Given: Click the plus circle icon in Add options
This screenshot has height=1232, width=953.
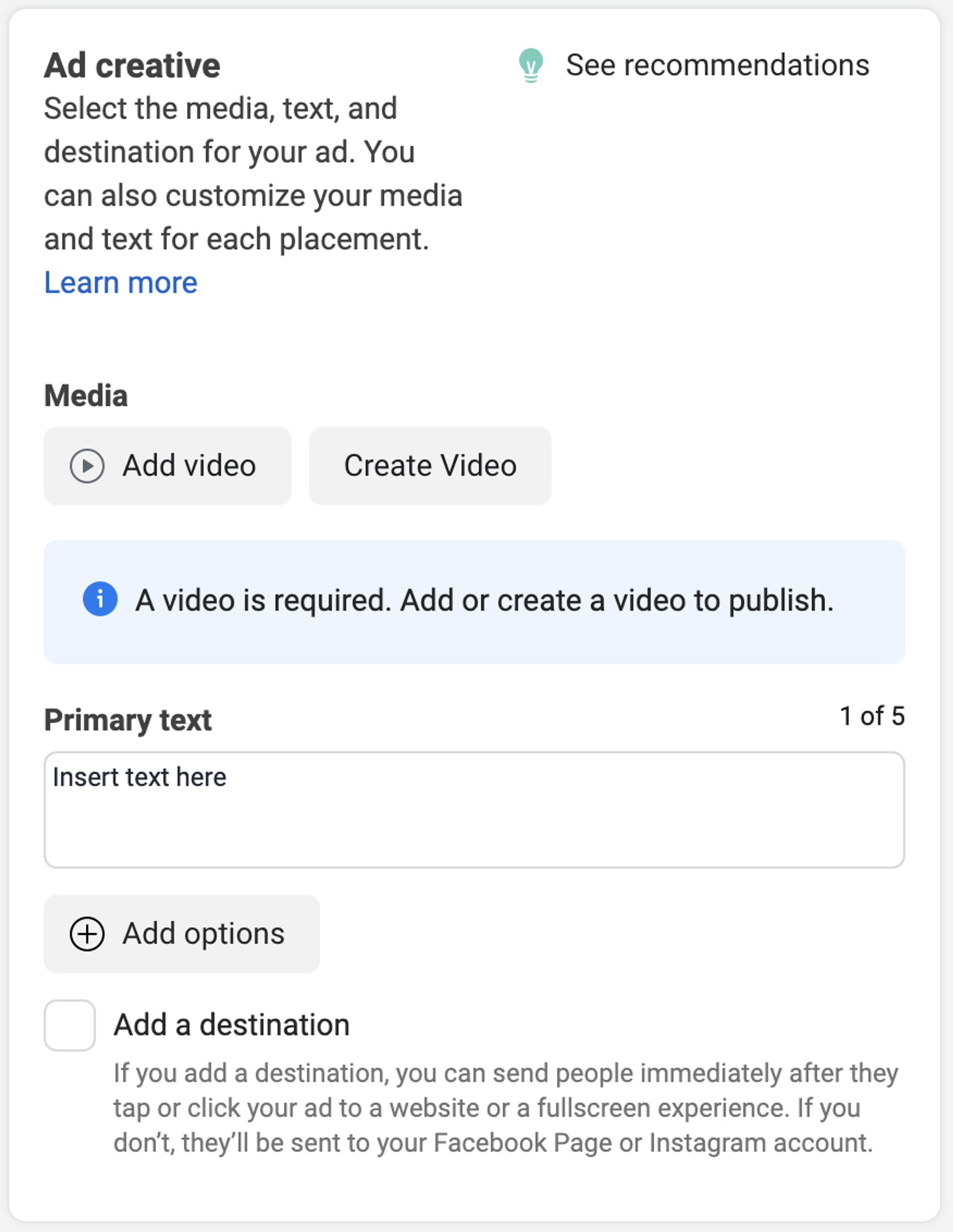Looking at the screenshot, I should click(x=87, y=934).
